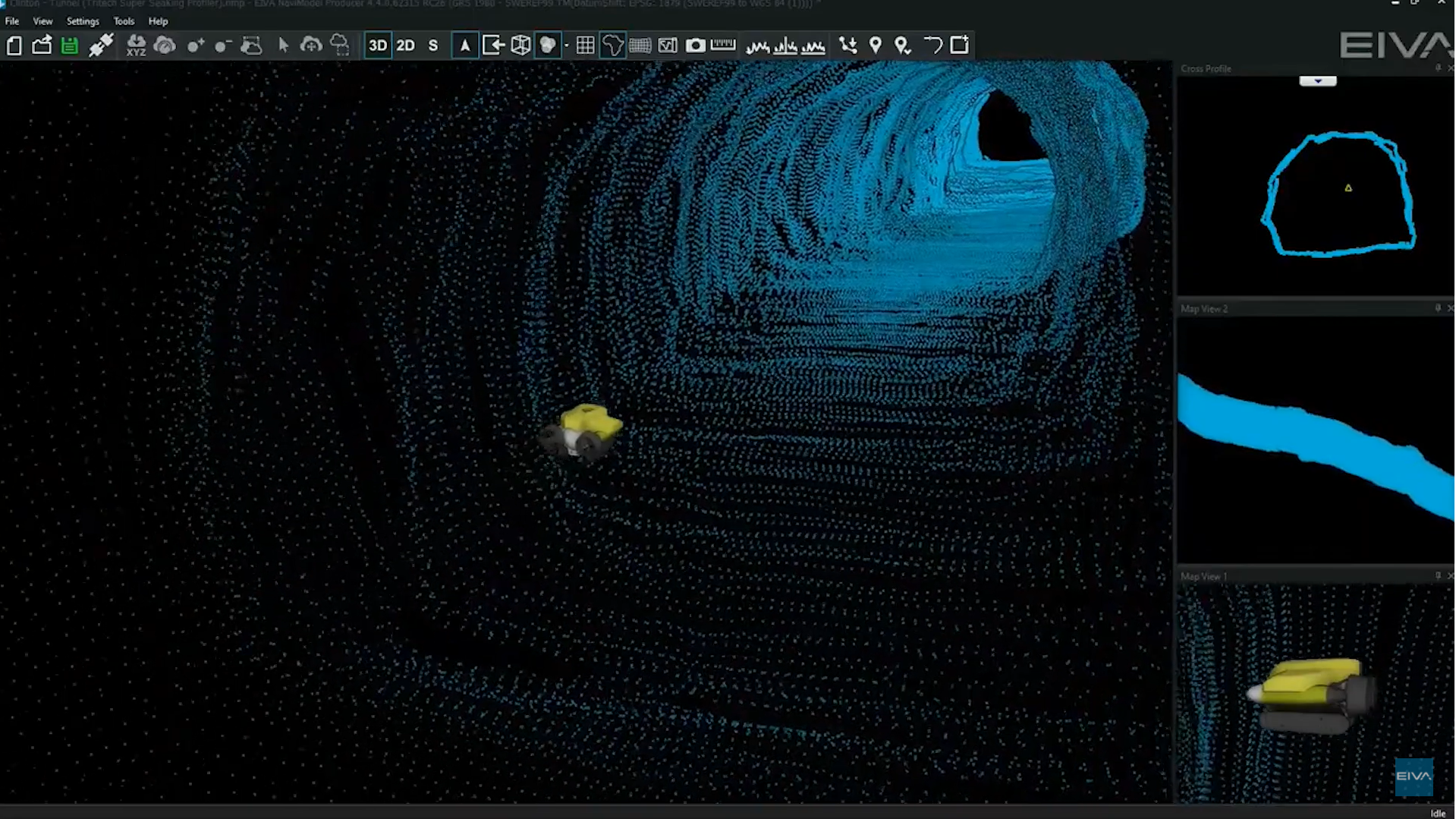Image resolution: width=1456 pixels, height=819 pixels.
Task: Open the Settings menu
Action: tap(83, 21)
